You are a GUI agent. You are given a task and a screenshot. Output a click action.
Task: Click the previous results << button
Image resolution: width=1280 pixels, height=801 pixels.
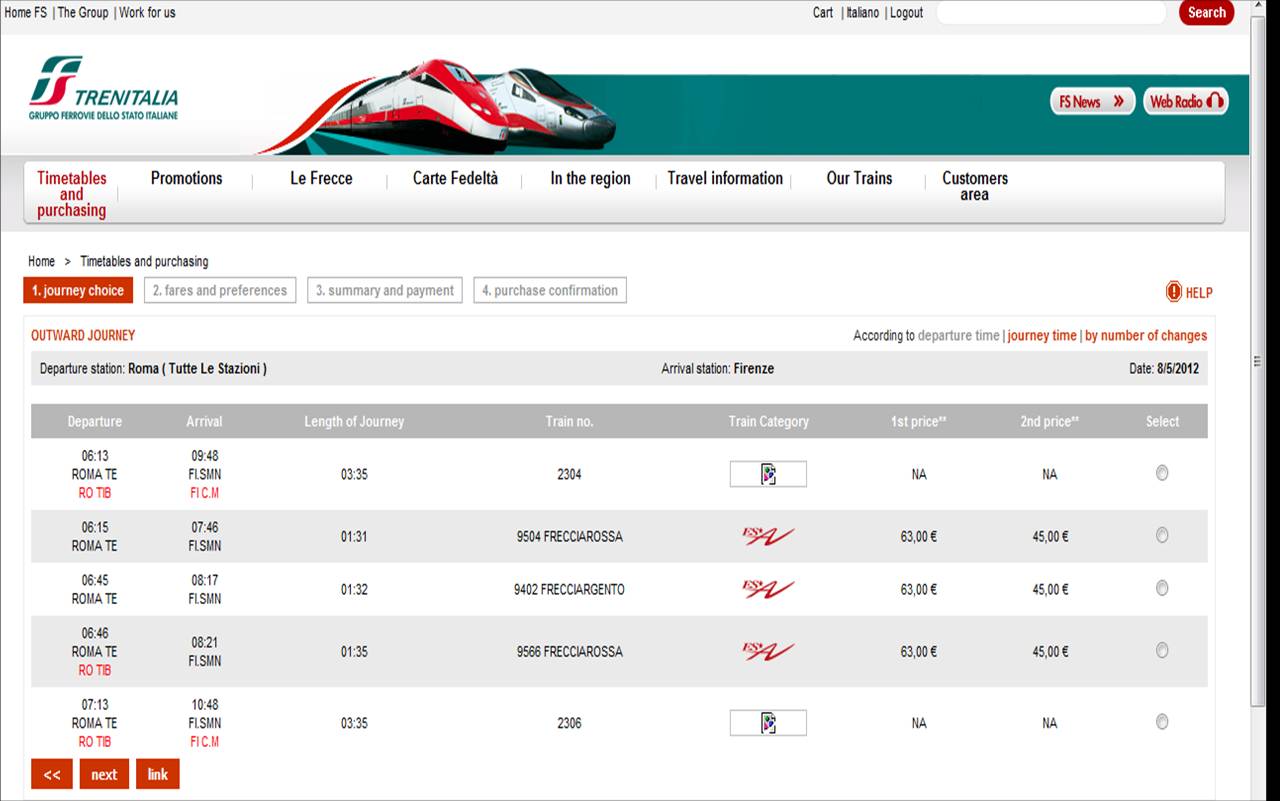pos(52,774)
